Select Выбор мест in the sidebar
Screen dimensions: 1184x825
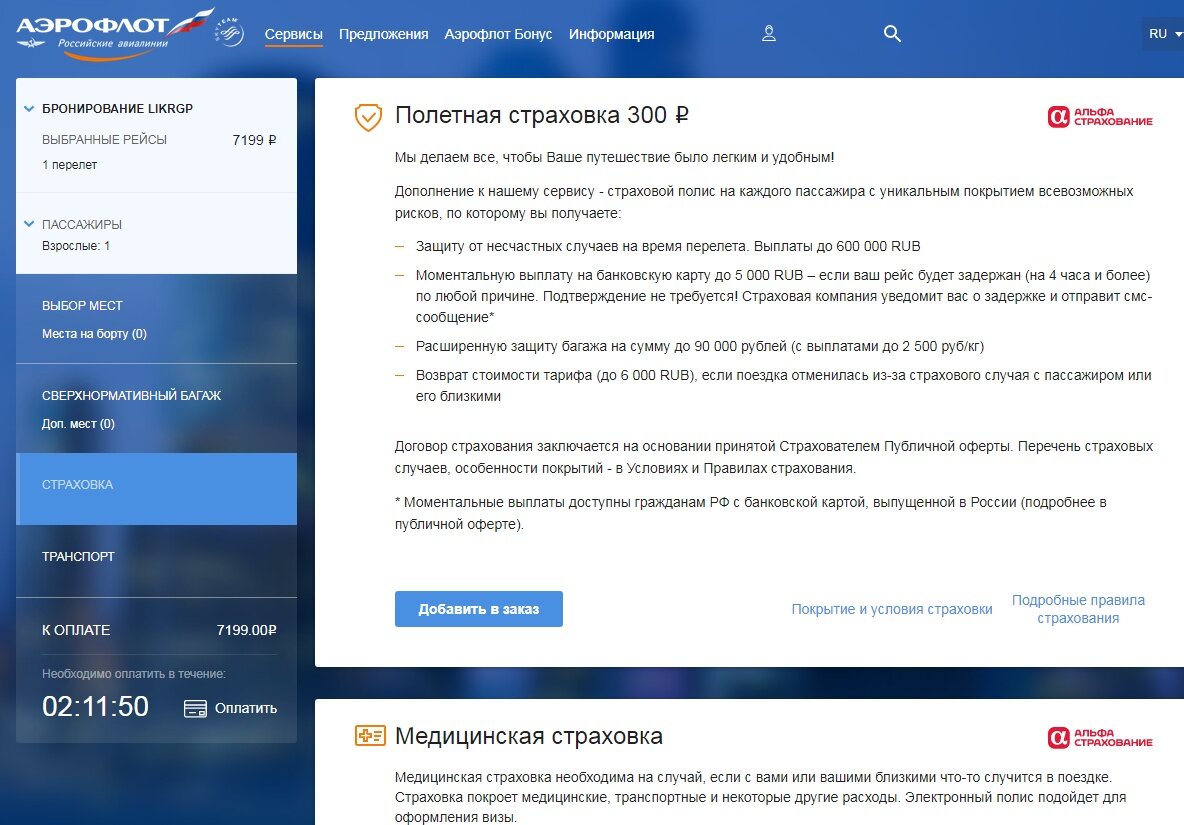pyautogui.click(x=82, y=306)
